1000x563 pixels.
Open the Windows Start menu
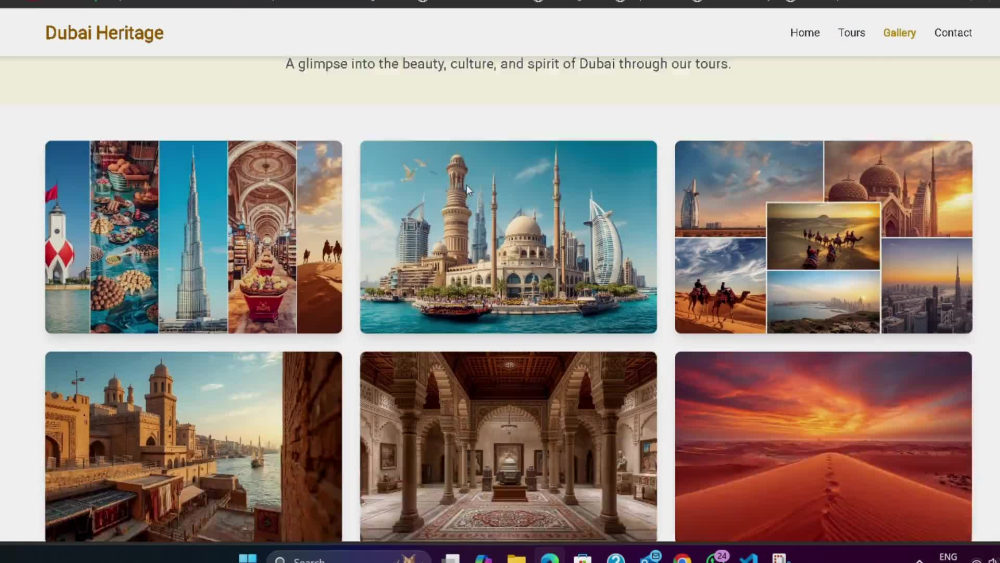pyautogui.click(x=247, y=558)
